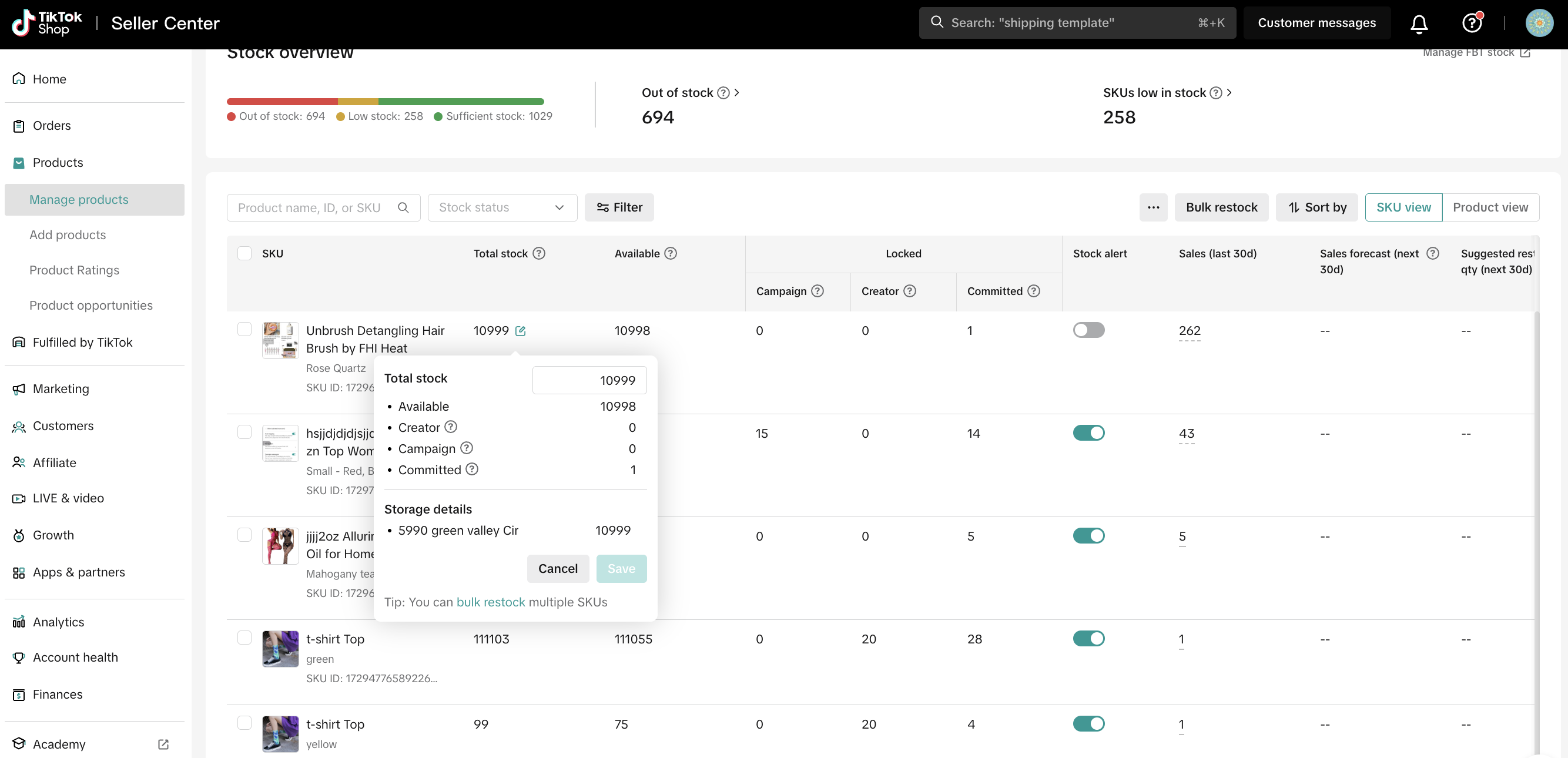The height and width of the screenshot is (758, 1568).
Task: Expand the Sort by menu
Action: 1316,207
